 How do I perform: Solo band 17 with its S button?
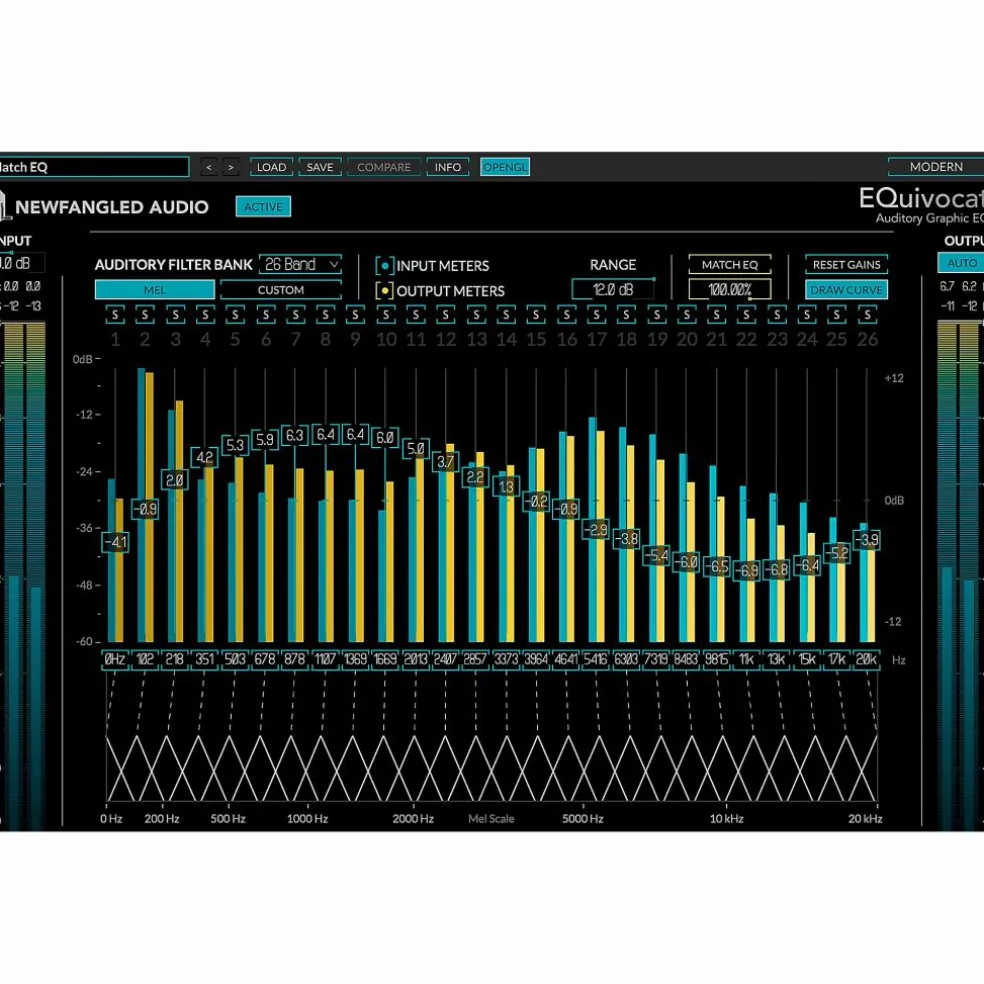(596, 314)
